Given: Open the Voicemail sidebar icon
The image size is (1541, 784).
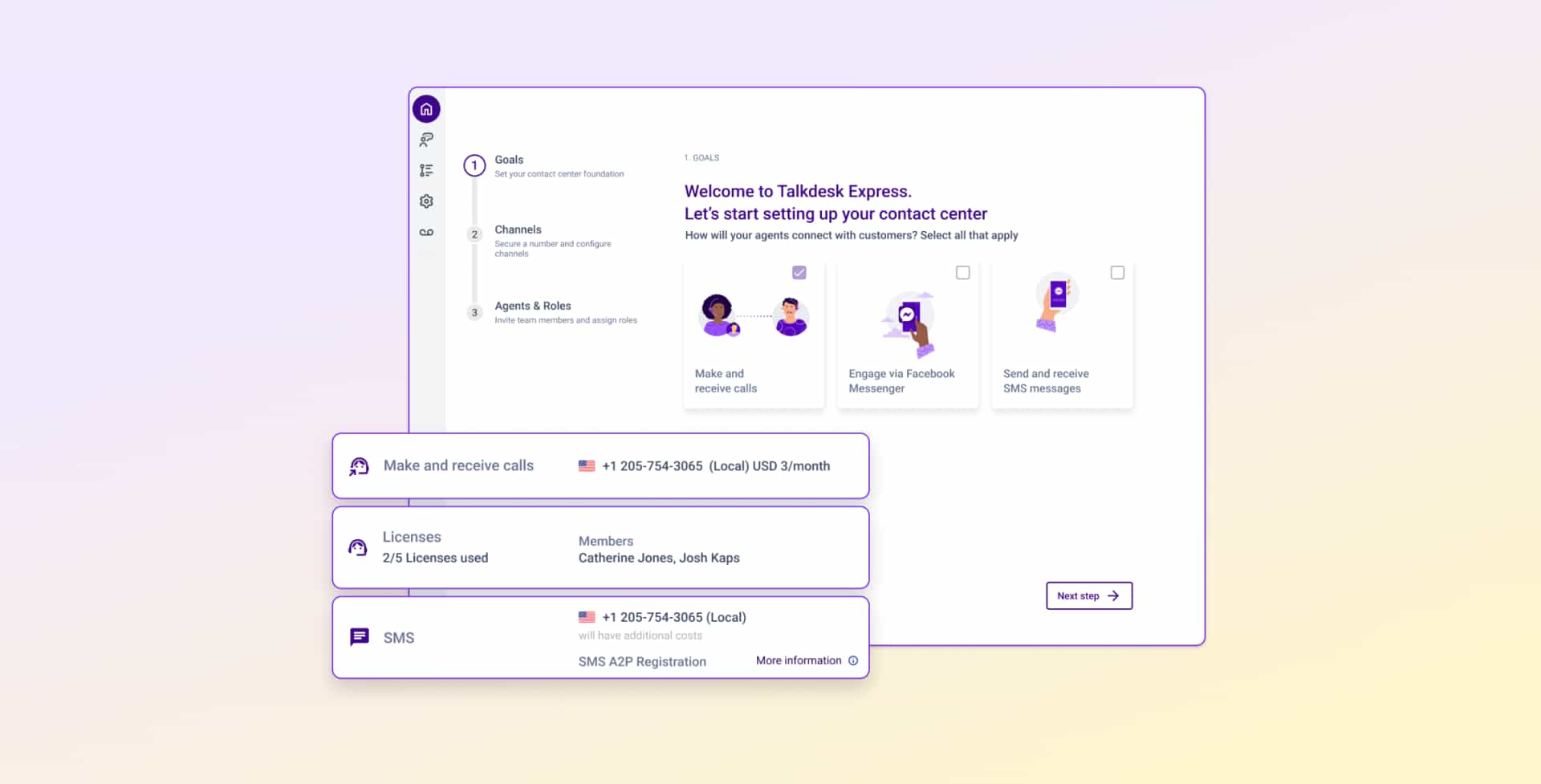Looking at the screenshot, I should point(426,233).
